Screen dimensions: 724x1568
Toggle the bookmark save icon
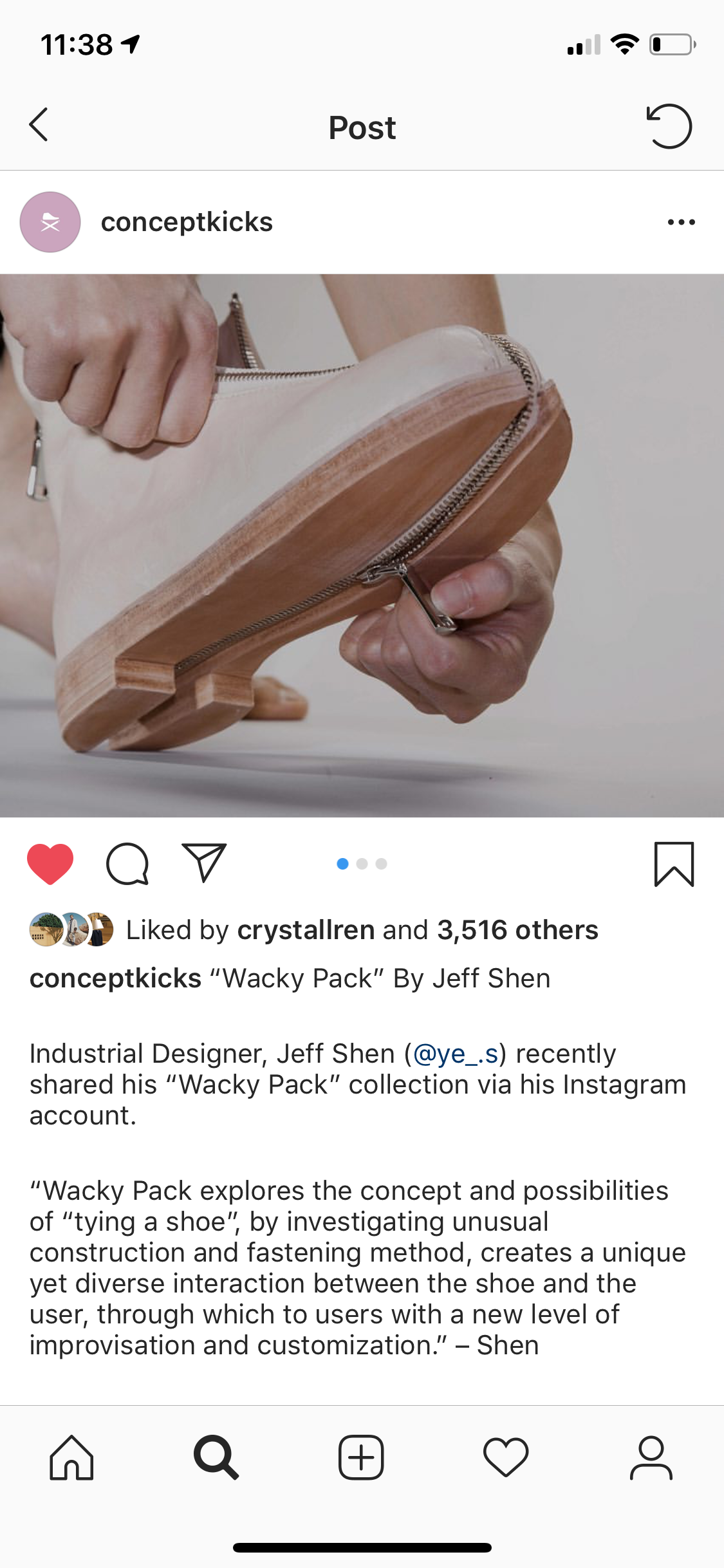tap(674, 864)
